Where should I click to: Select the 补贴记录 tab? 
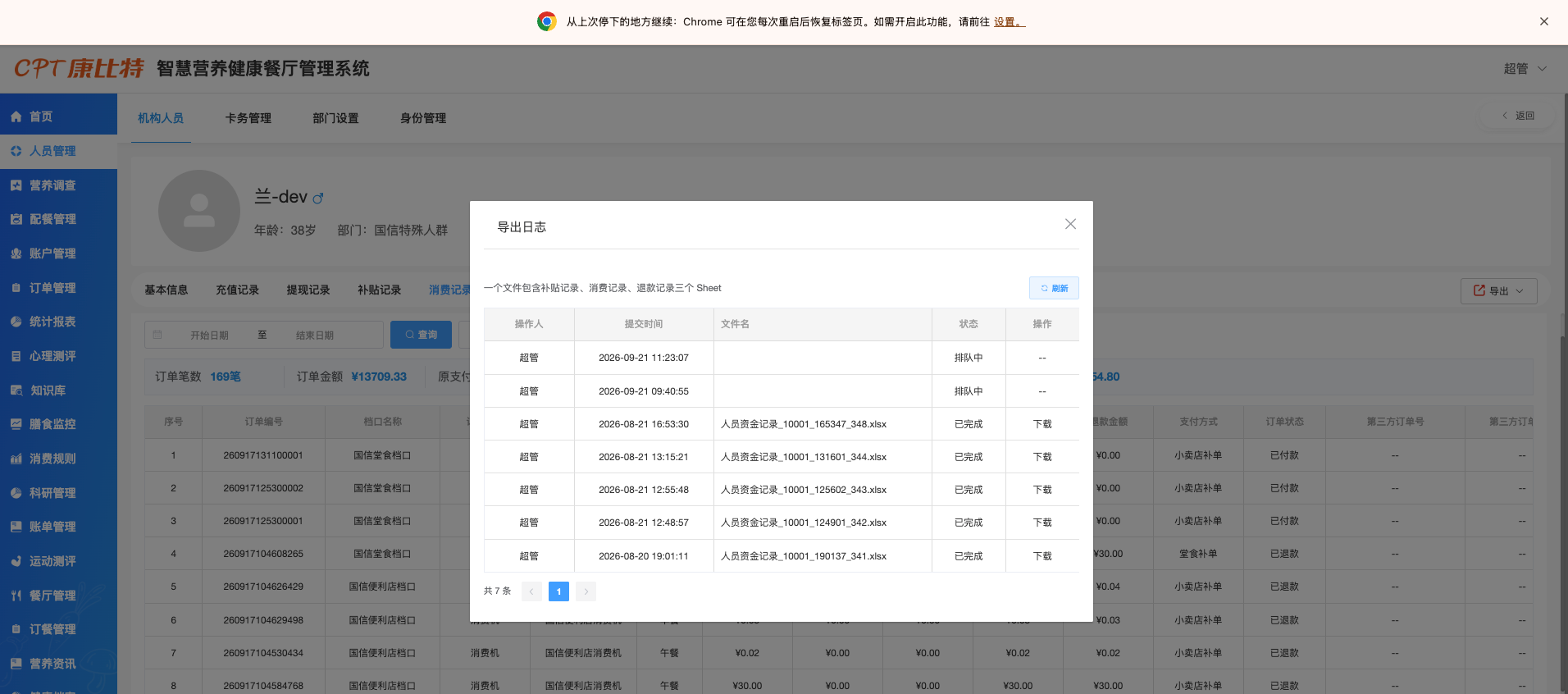[379, 290]
